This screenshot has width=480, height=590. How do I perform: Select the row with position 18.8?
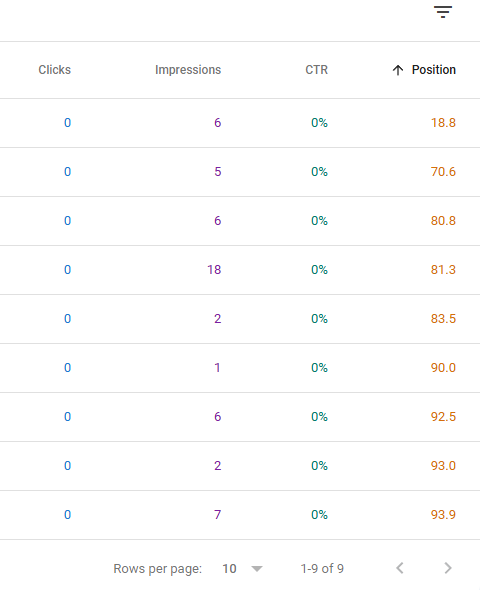coord(240,123)
